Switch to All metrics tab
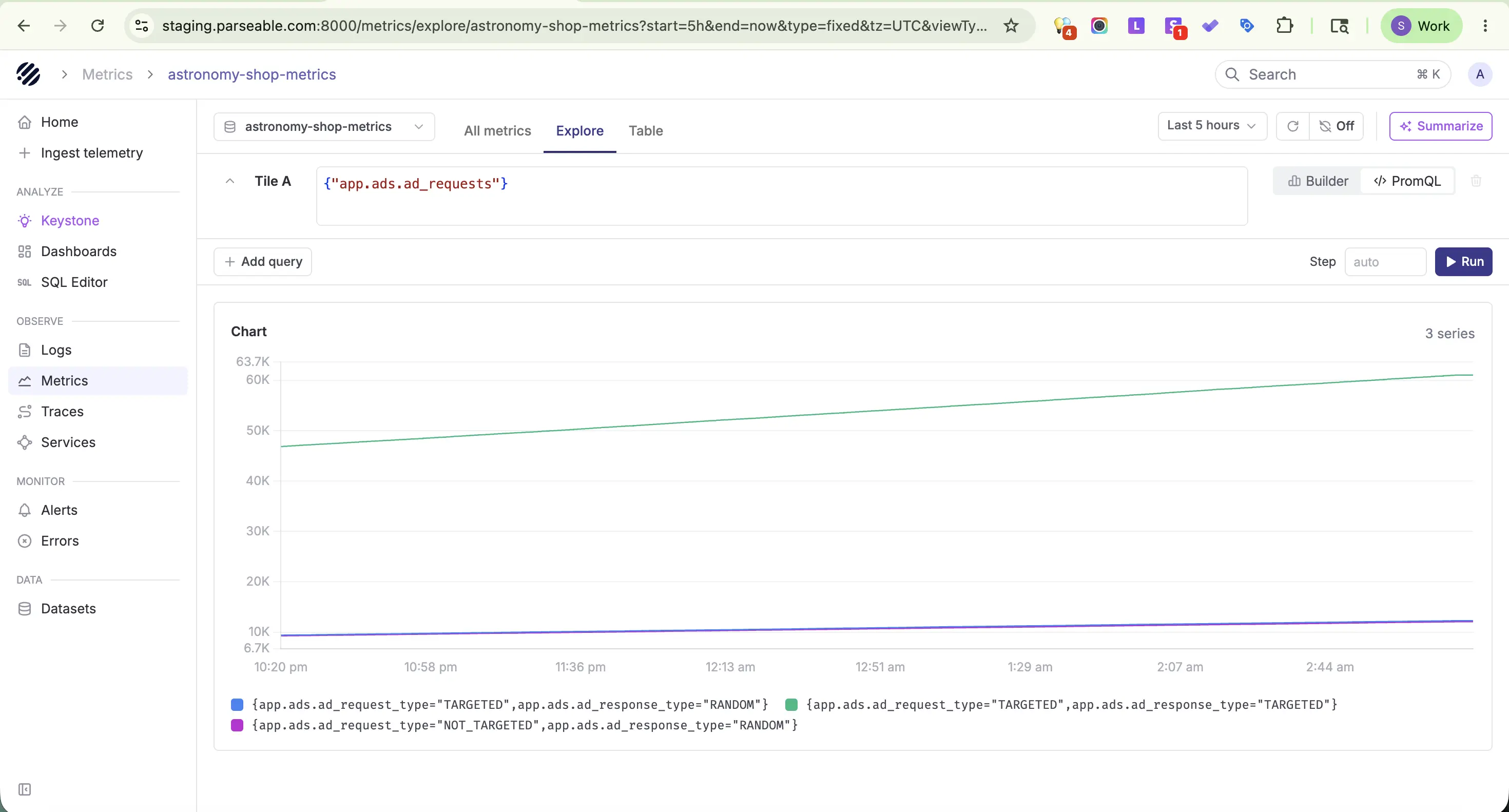Viewport: 1509px width, 812px height. tap(497, 131)
